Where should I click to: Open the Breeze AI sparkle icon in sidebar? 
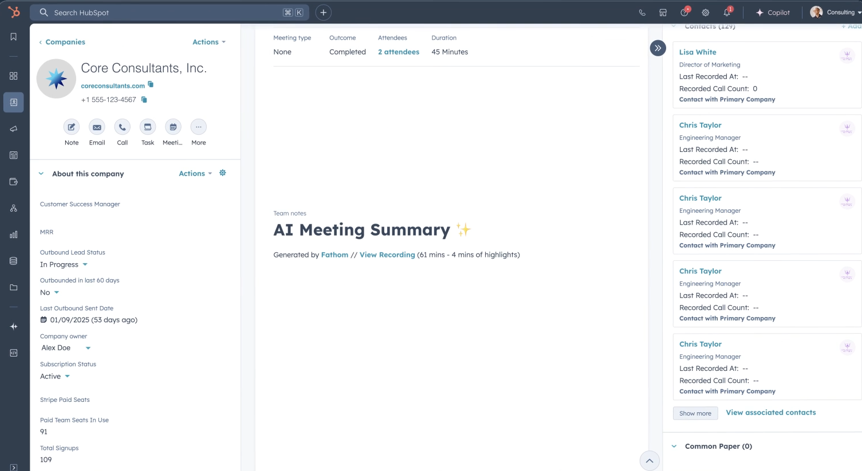tap(14, 326)
